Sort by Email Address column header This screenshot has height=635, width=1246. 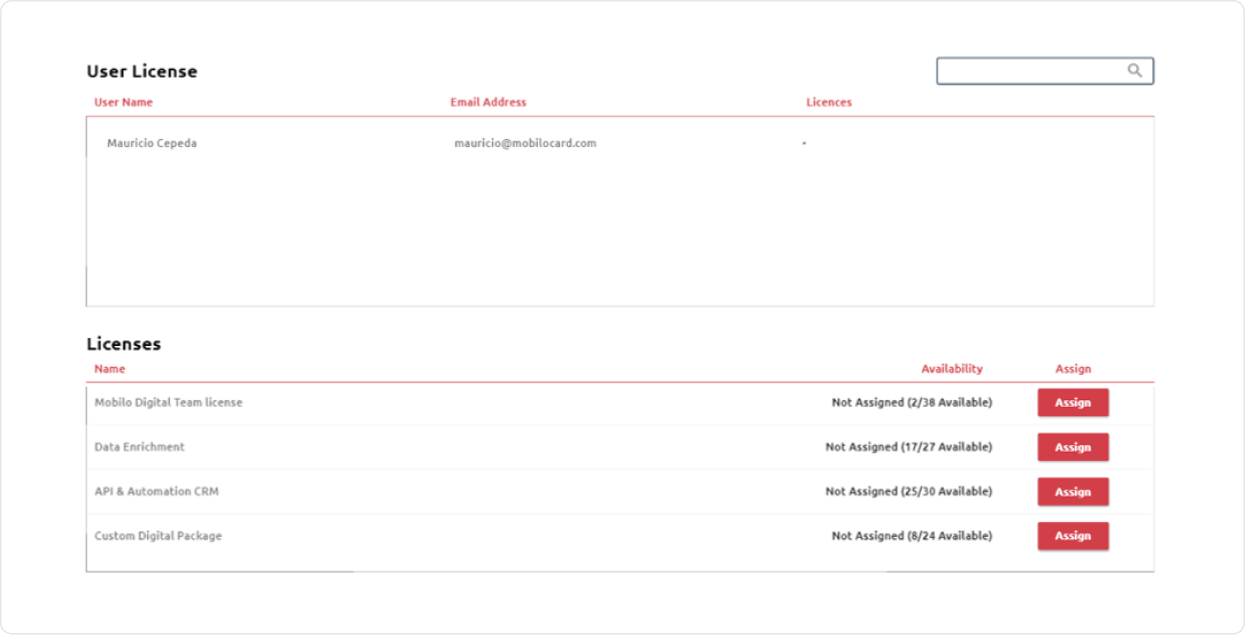pos(488,102)
